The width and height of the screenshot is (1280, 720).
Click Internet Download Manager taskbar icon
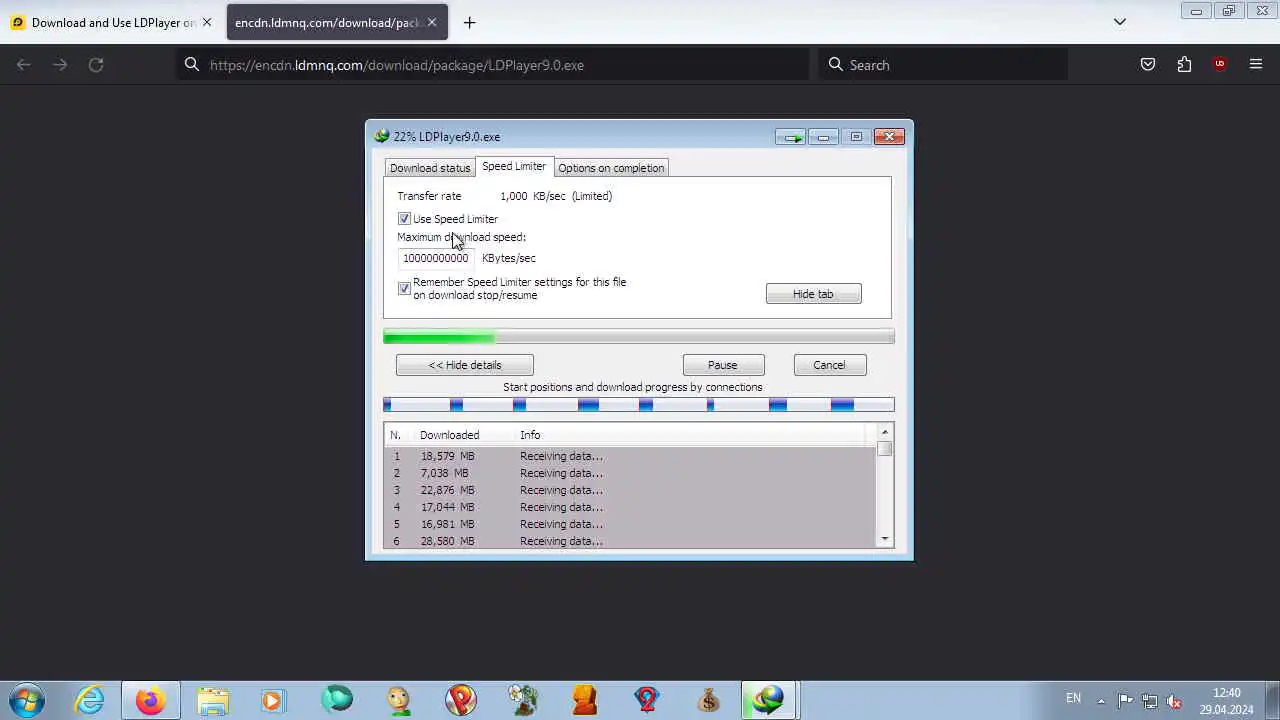[769, 700]
